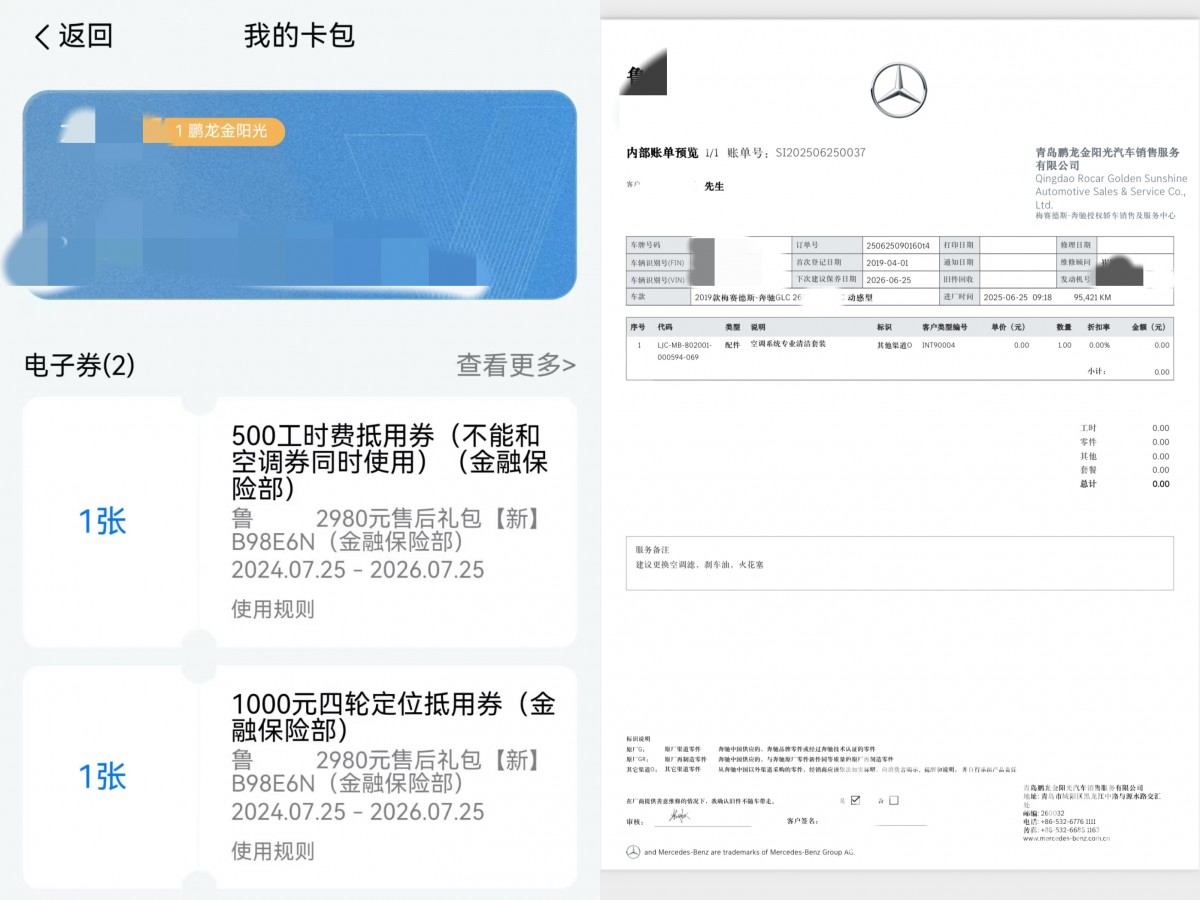Select the 电子券(2) section heading
Viewport: 1200px width, 900px height.
click(79, 366)
